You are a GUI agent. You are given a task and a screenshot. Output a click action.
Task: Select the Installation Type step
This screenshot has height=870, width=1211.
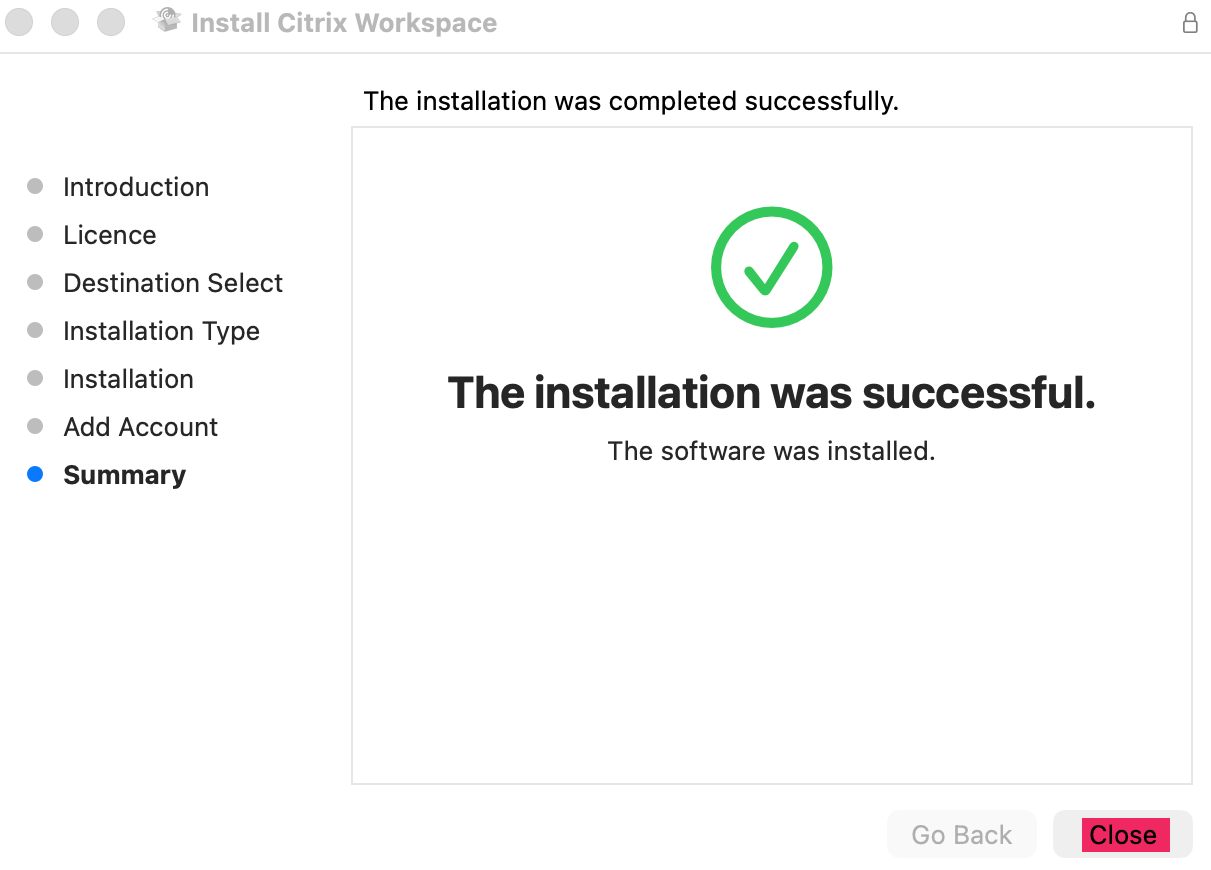(161, 331)
